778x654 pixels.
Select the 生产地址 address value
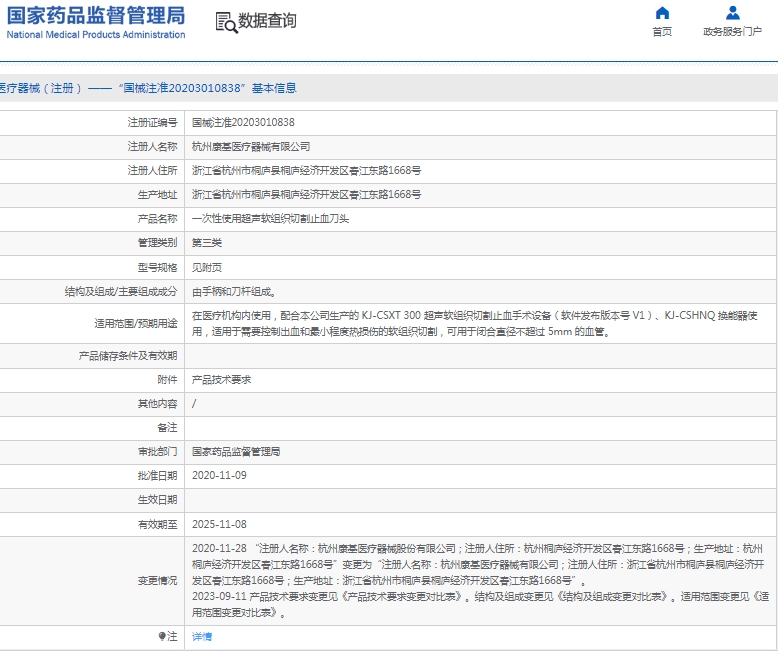pos(307,195)
